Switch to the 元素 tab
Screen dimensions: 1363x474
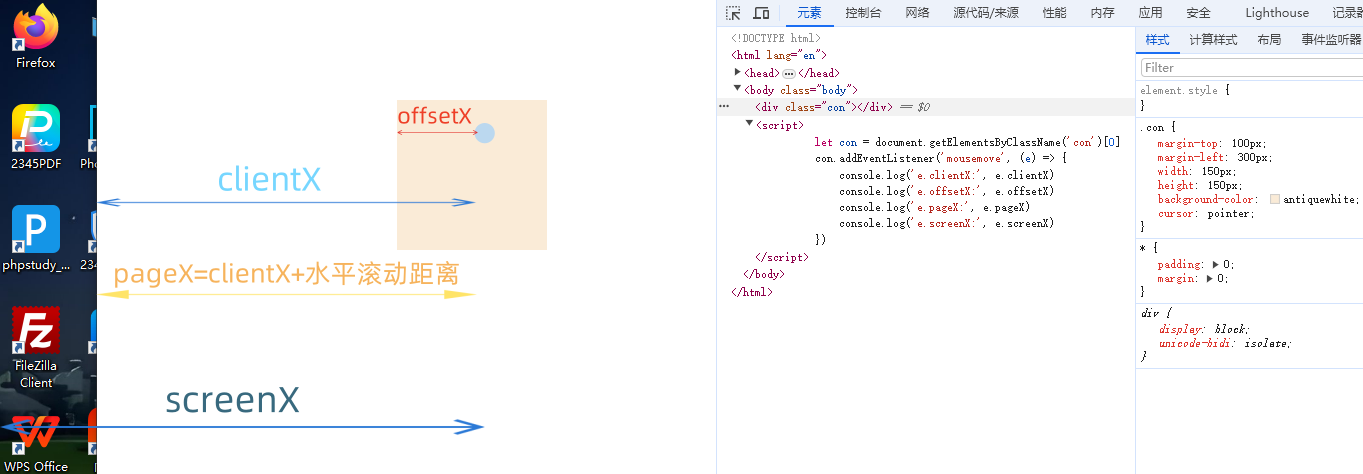coord(809,13)
